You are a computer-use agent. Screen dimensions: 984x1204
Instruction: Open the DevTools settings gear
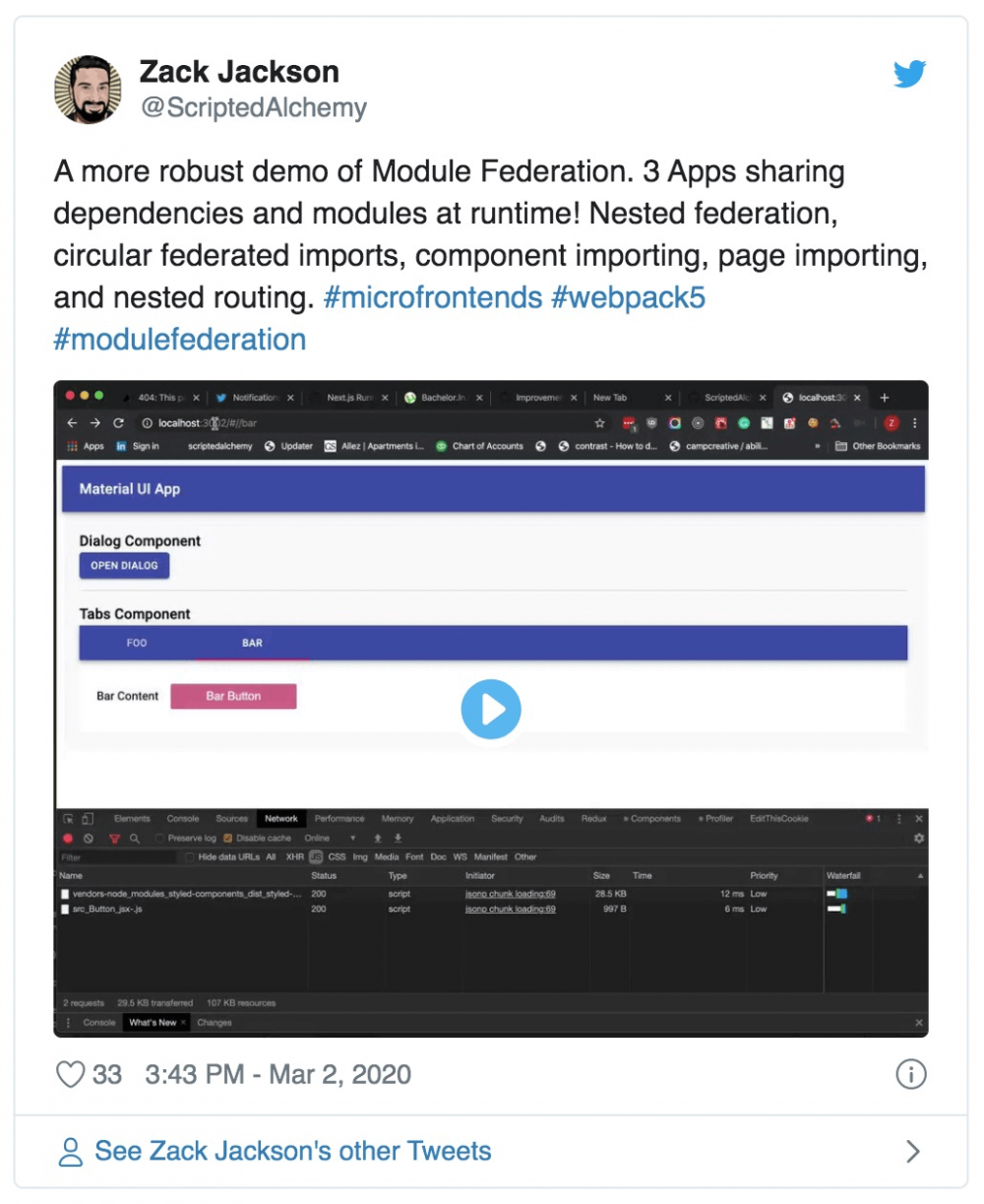[x=917, y=838]
